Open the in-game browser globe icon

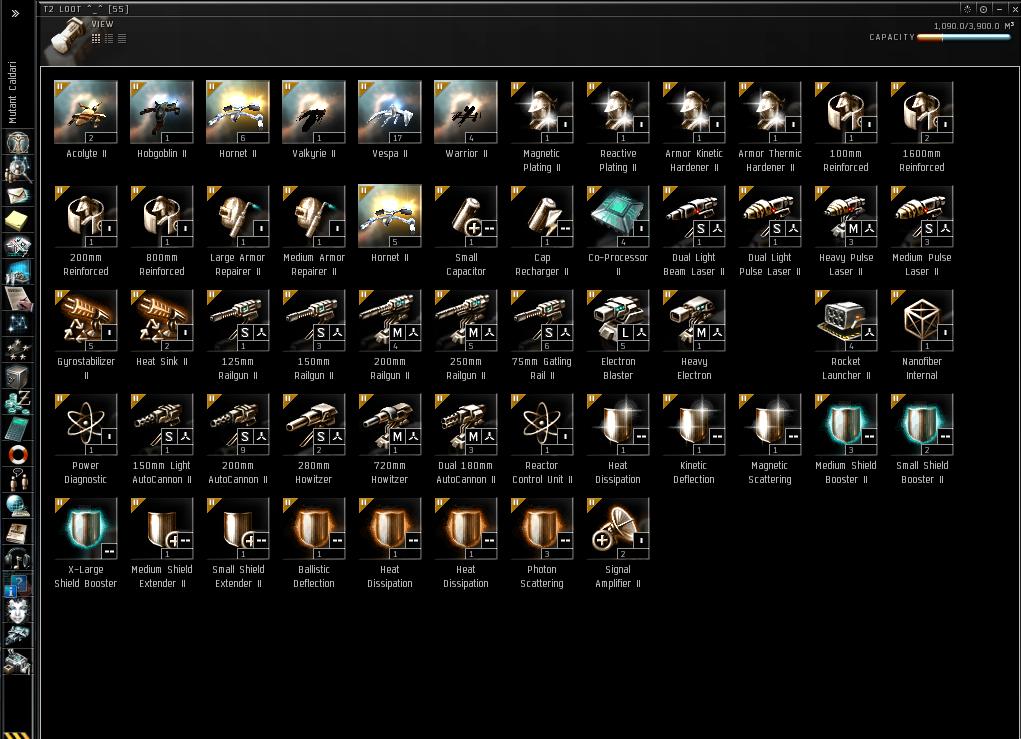click(x=18, y=506)
